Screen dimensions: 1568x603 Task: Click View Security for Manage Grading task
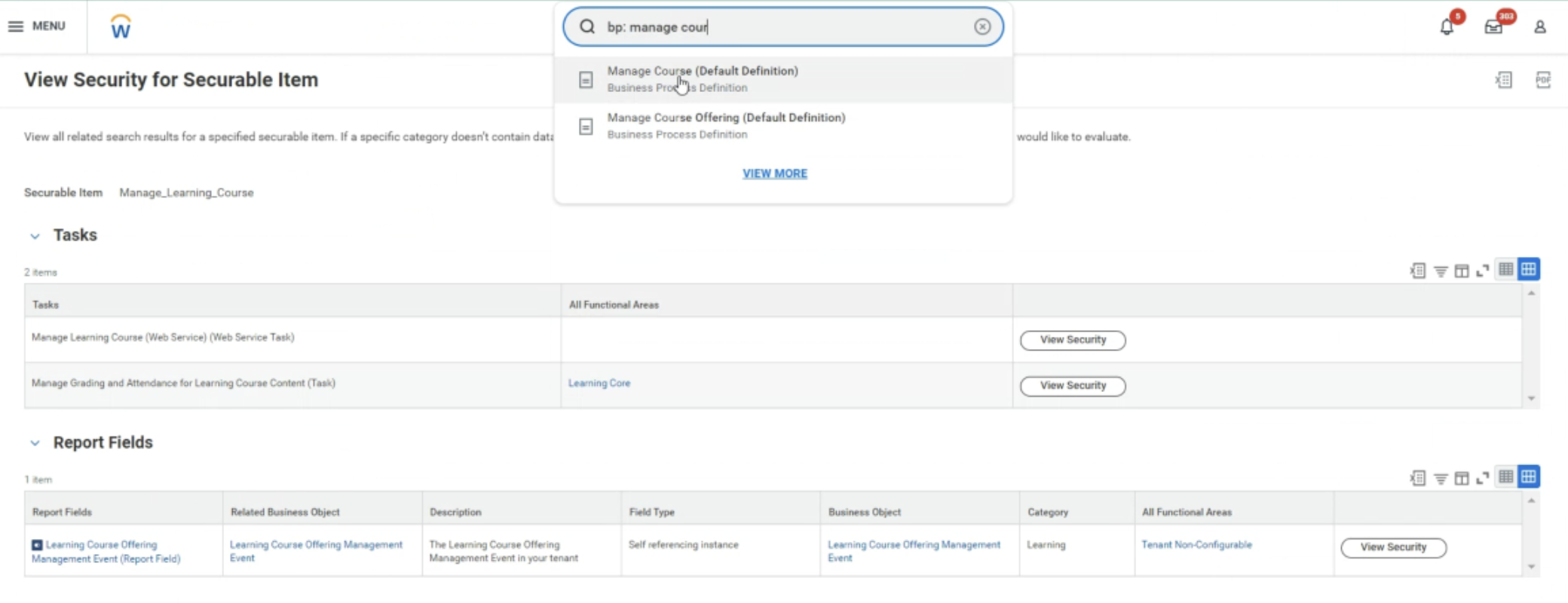[1072, 386]
